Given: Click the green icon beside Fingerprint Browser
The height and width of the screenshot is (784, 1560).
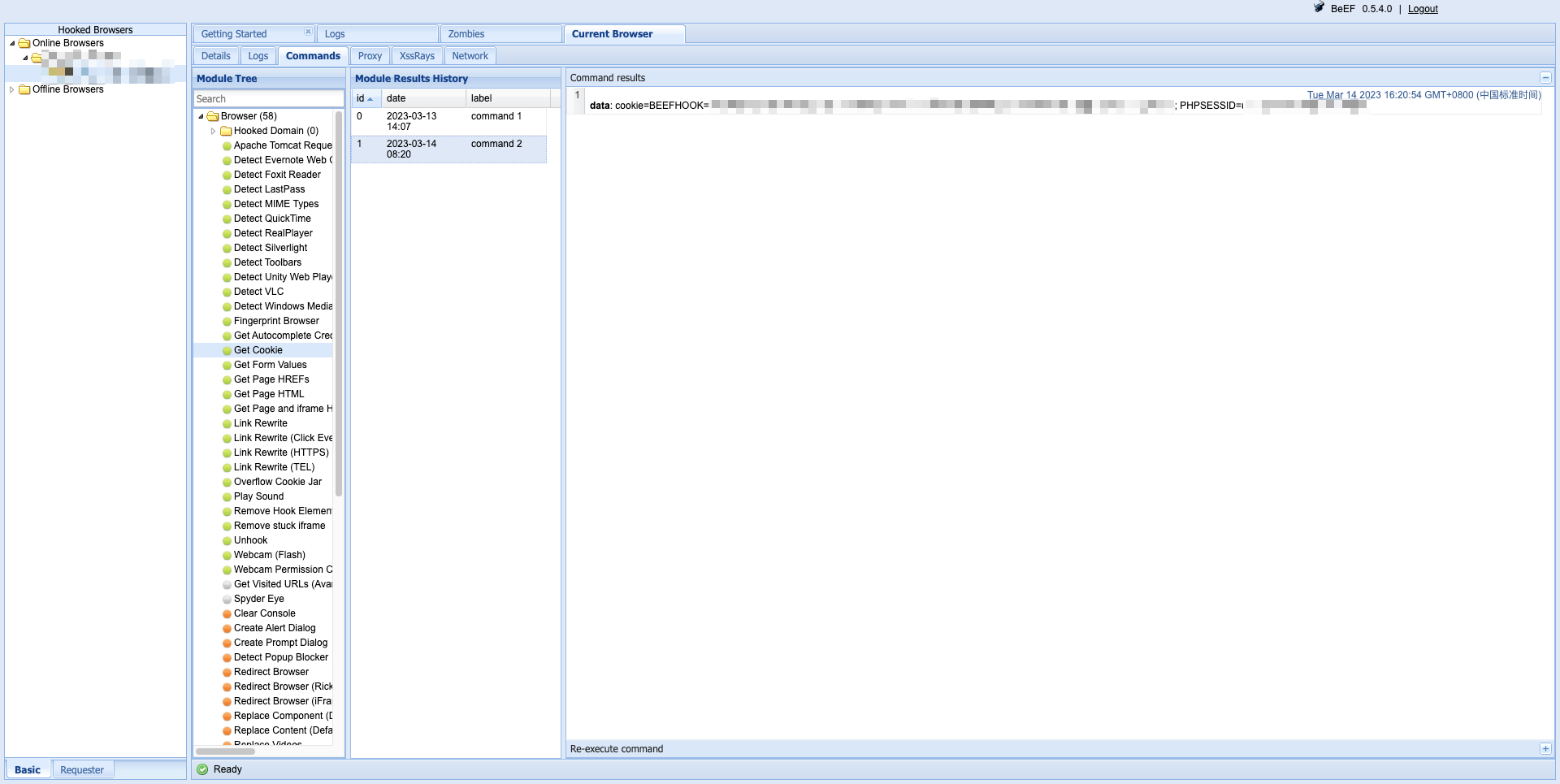Looking at the screenshot, I should pyautogui.click(x=227, y=322).
